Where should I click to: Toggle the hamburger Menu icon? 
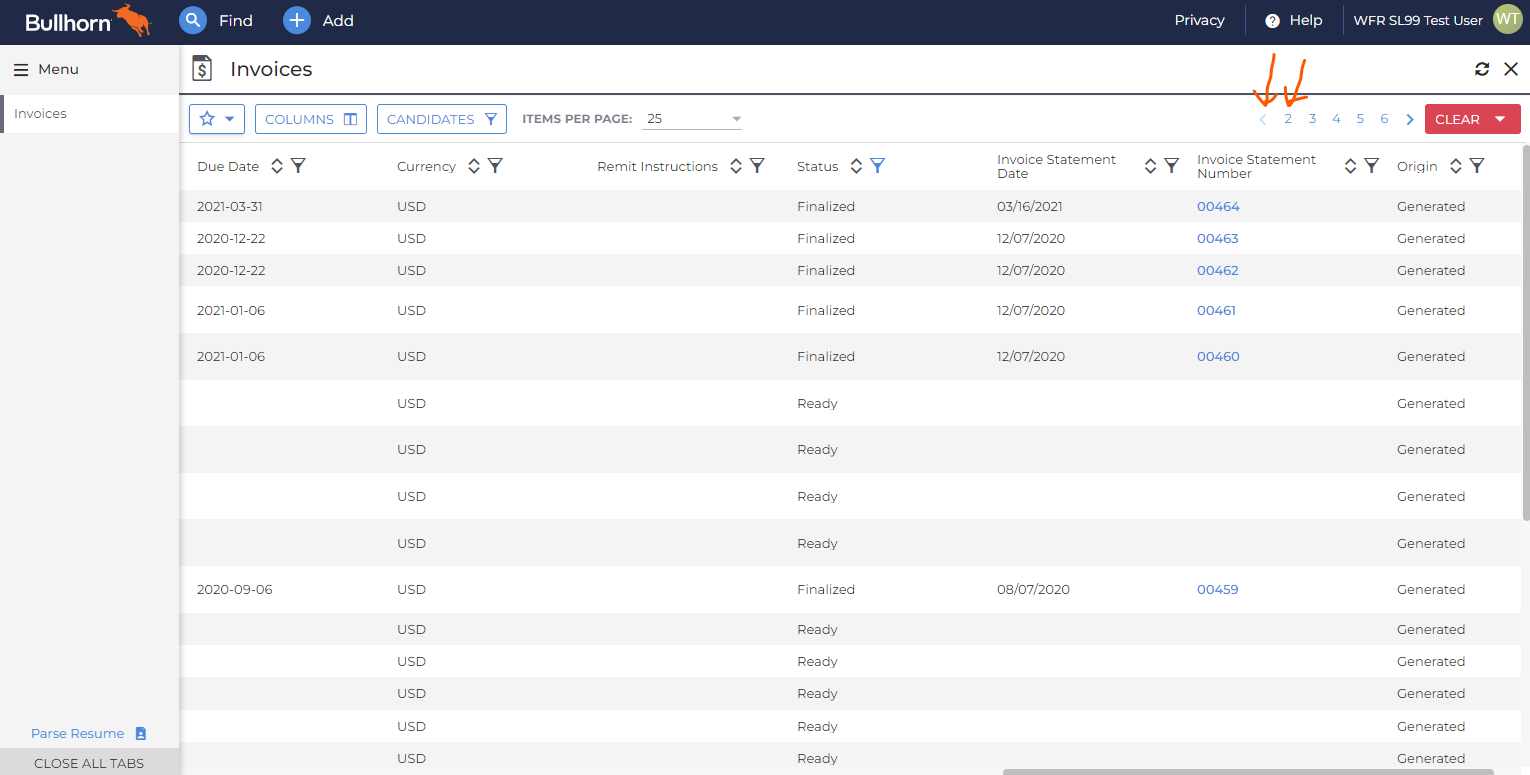point(20,70)
